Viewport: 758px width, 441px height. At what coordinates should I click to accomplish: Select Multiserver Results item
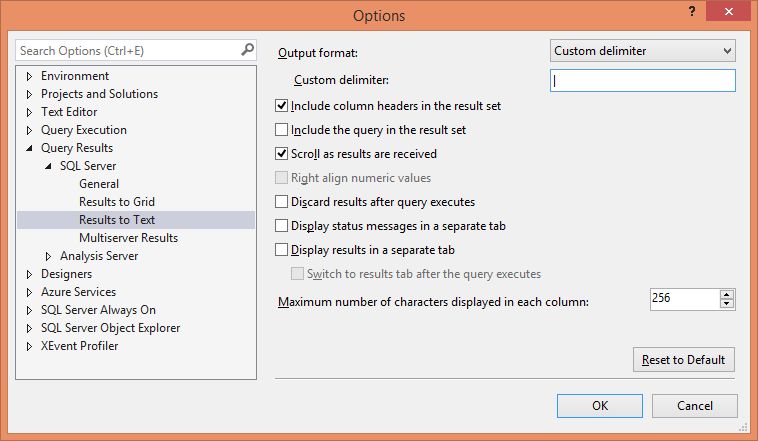(x=129, y=238)
